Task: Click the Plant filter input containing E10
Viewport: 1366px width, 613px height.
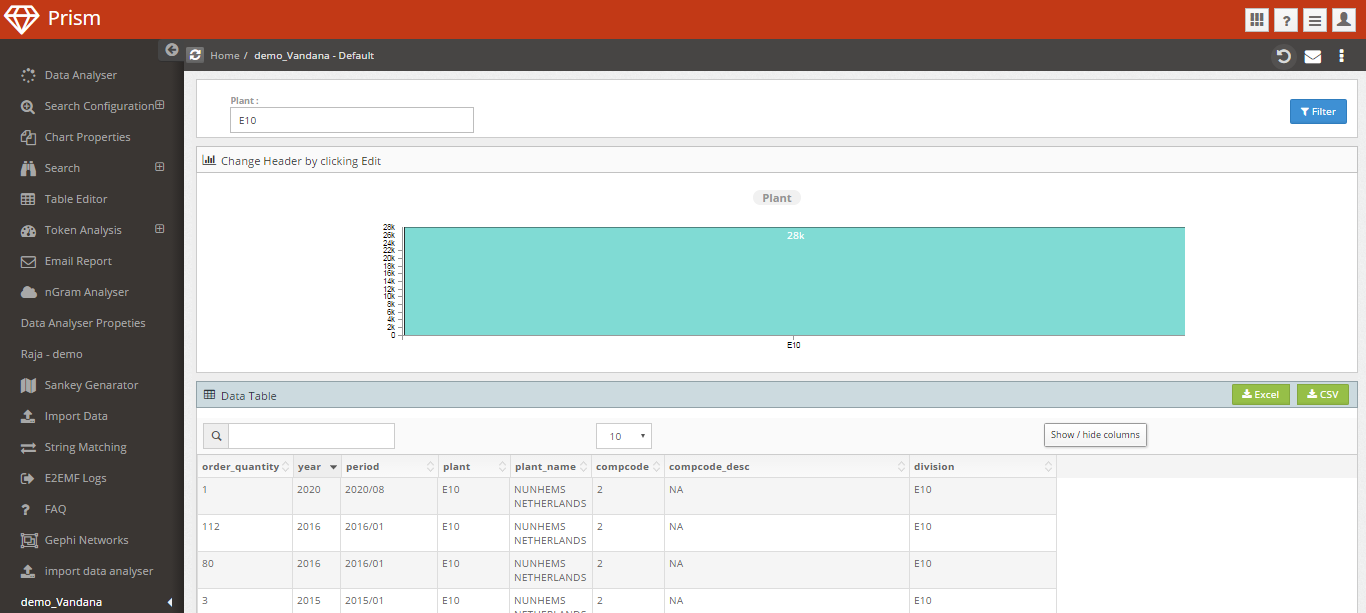Action: point(351,120)
